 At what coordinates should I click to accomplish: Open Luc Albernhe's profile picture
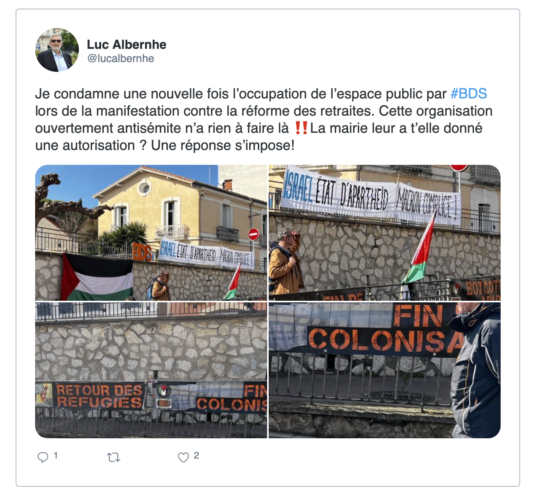pos(57,50)
